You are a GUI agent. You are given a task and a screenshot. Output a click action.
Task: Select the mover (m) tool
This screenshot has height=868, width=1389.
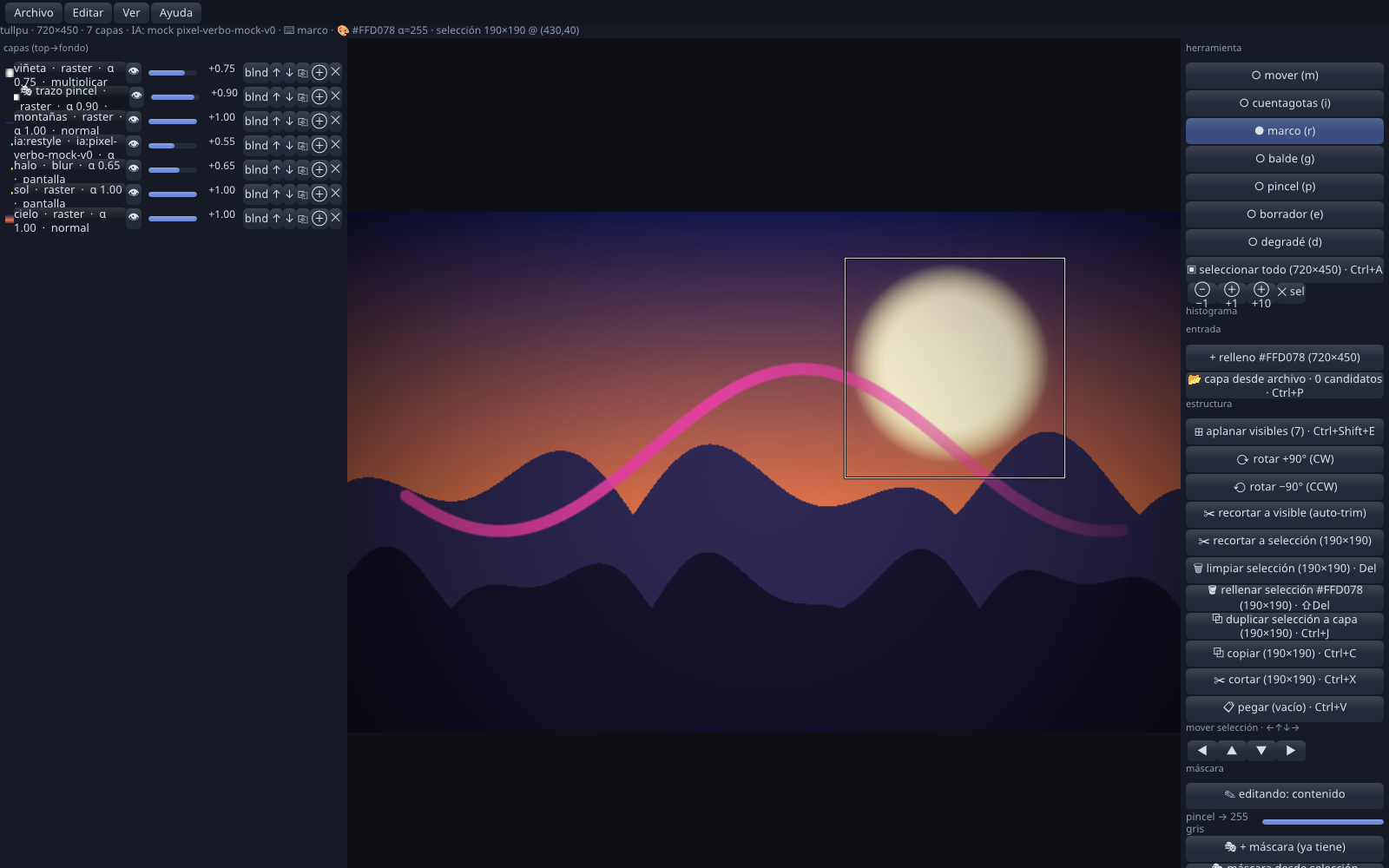point(1285,76)
